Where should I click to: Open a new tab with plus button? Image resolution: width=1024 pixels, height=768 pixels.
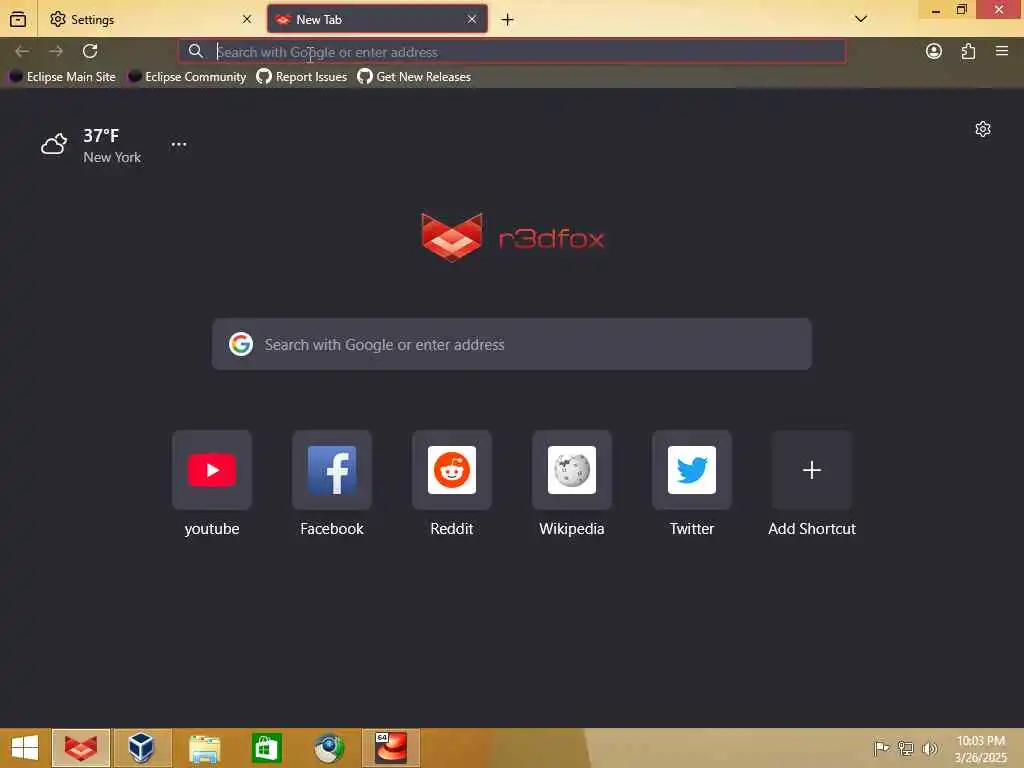507,20
